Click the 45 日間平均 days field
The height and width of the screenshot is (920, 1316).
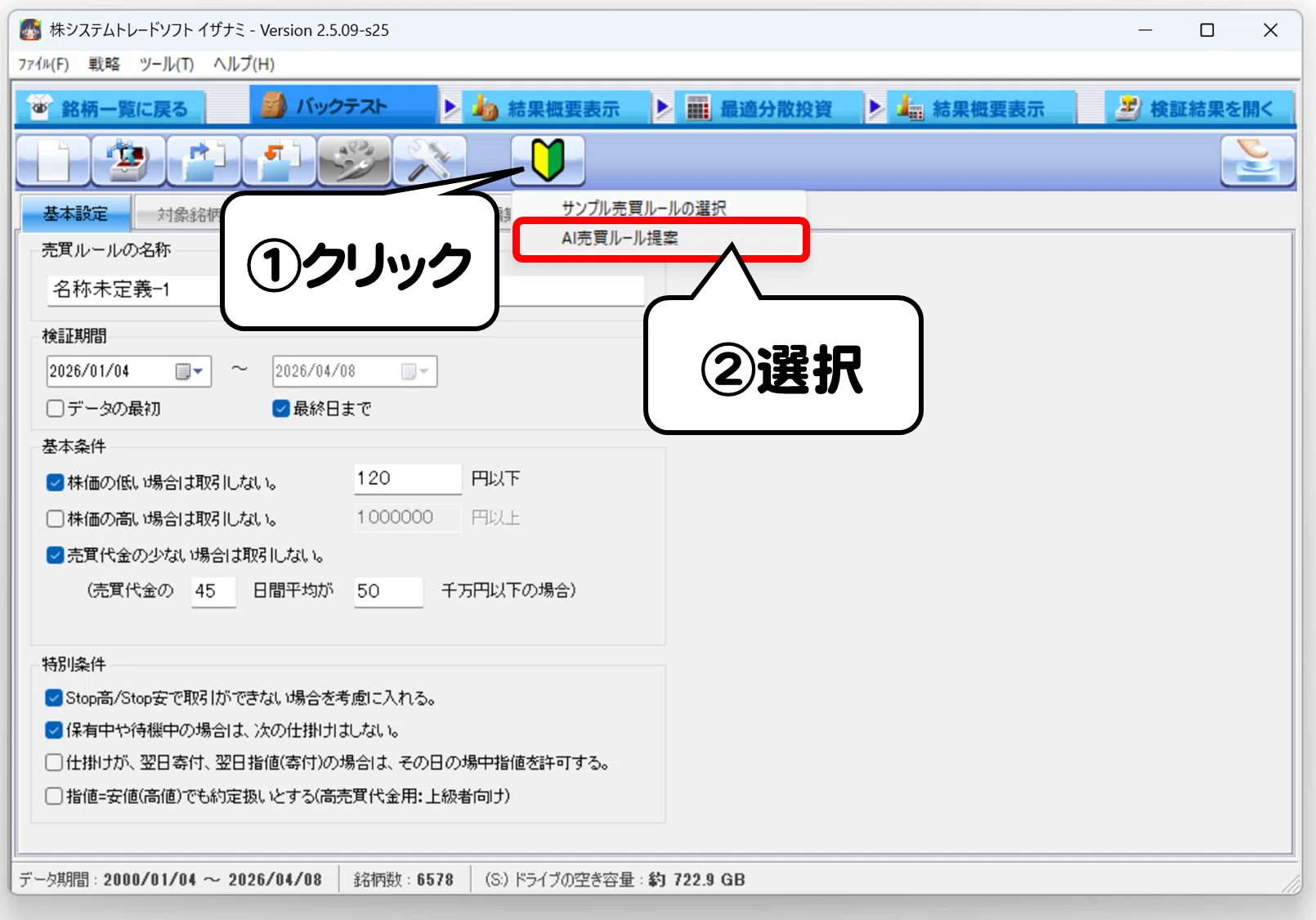[x=214, y=591]
